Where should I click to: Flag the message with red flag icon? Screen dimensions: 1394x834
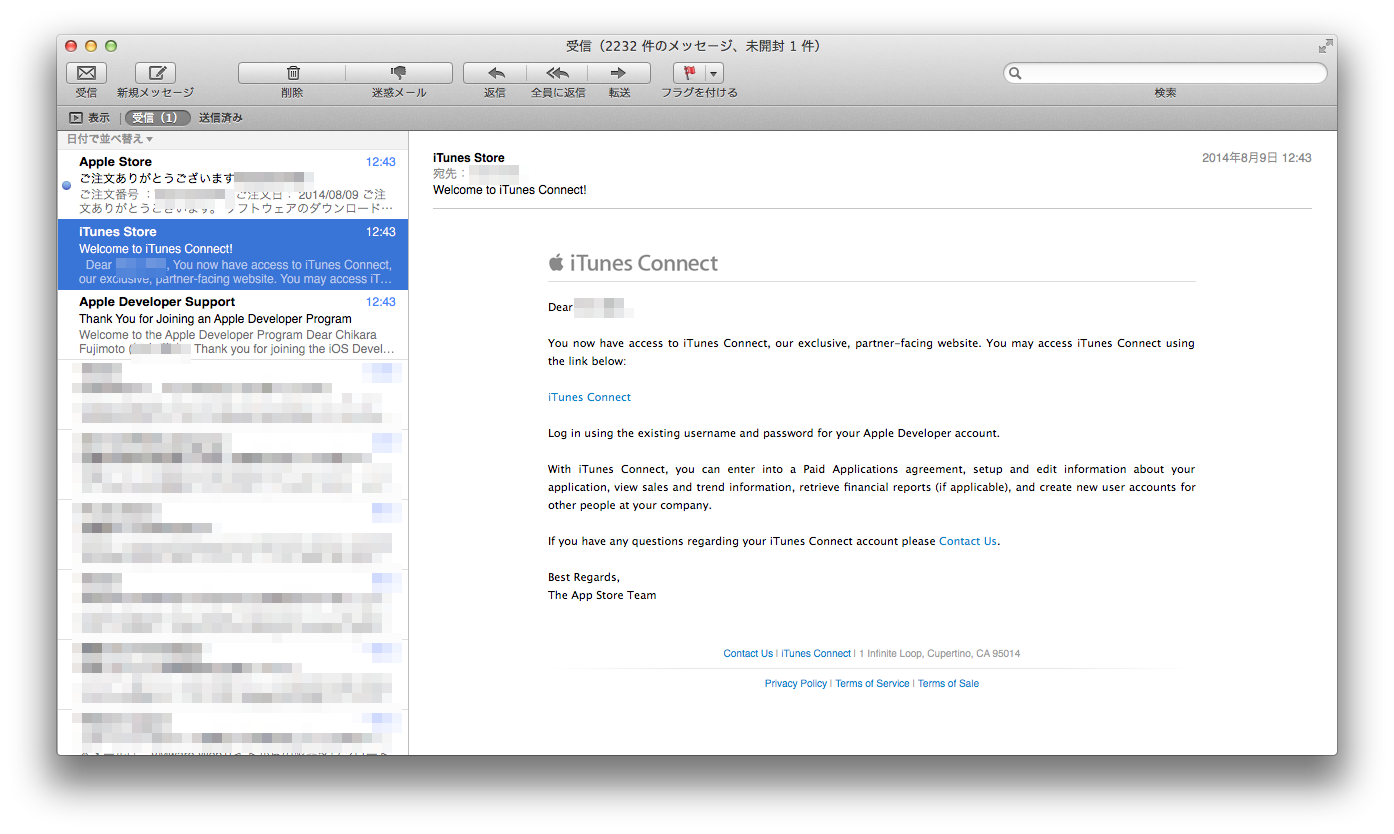[x=689, y=73]
